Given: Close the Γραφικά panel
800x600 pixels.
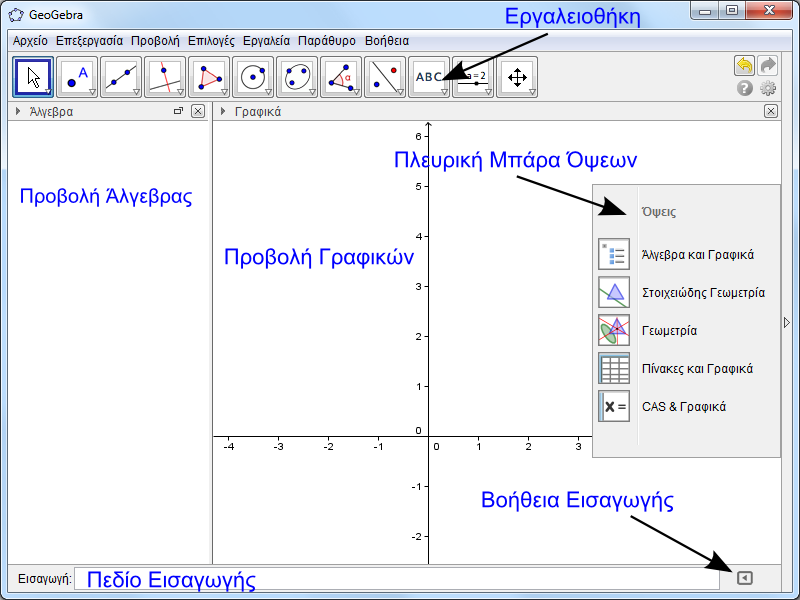Looking at the screenshot, I should pos(771,111).
